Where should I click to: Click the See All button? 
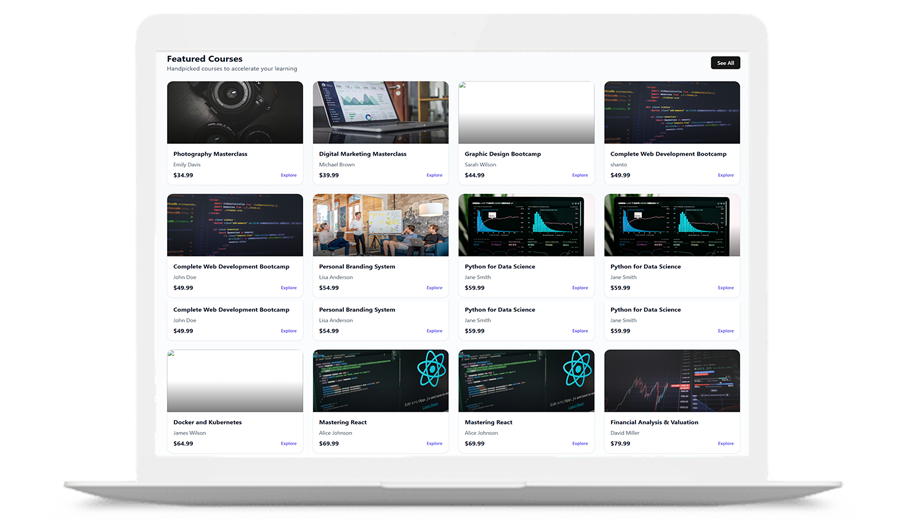coord(725,63)
